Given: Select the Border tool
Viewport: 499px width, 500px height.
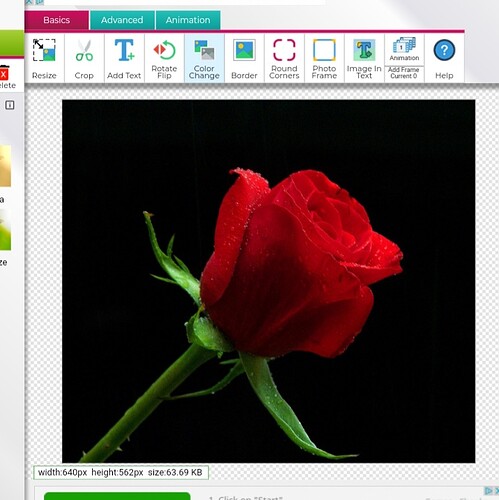Looking at the screenshot, I should (244, 58).
